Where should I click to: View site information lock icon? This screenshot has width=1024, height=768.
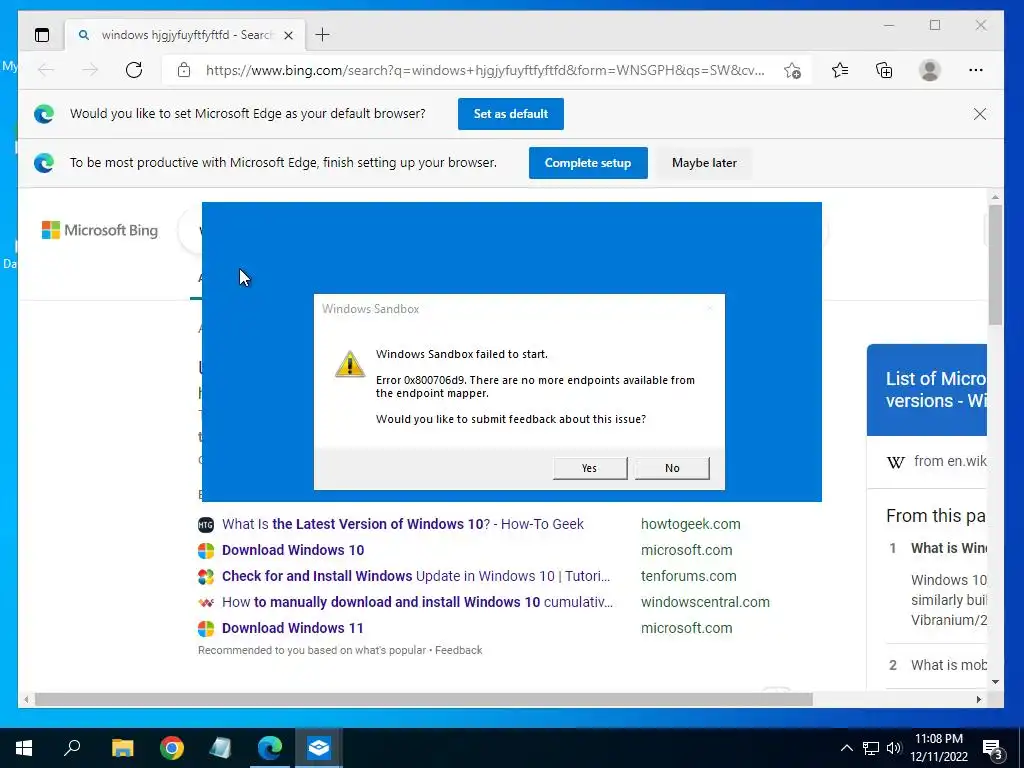coord(184,70)
